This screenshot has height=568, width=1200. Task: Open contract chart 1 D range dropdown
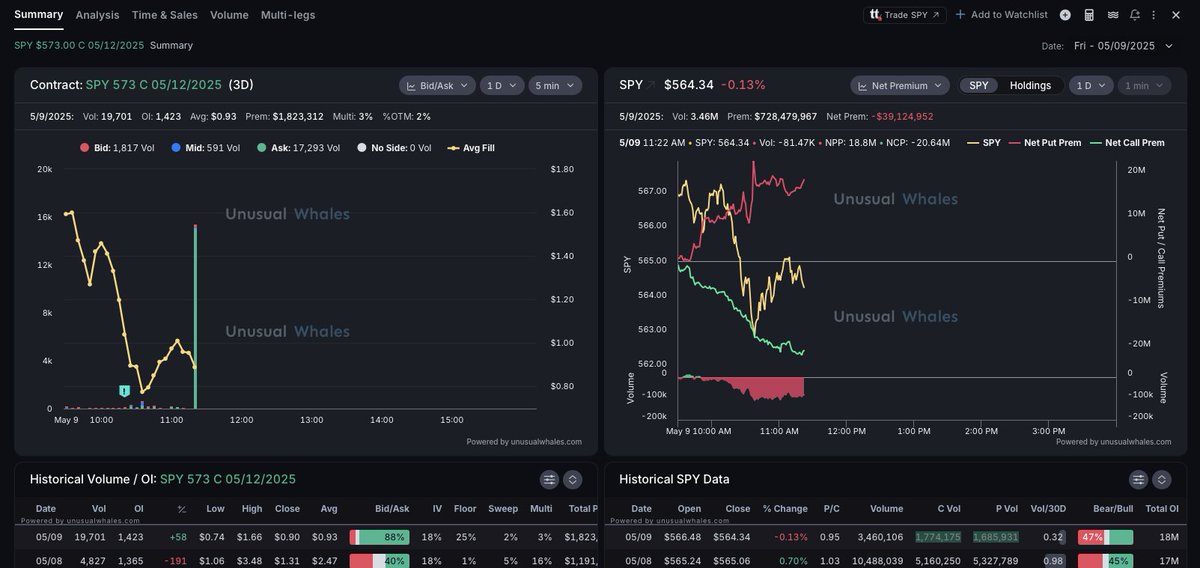[502, 85]
